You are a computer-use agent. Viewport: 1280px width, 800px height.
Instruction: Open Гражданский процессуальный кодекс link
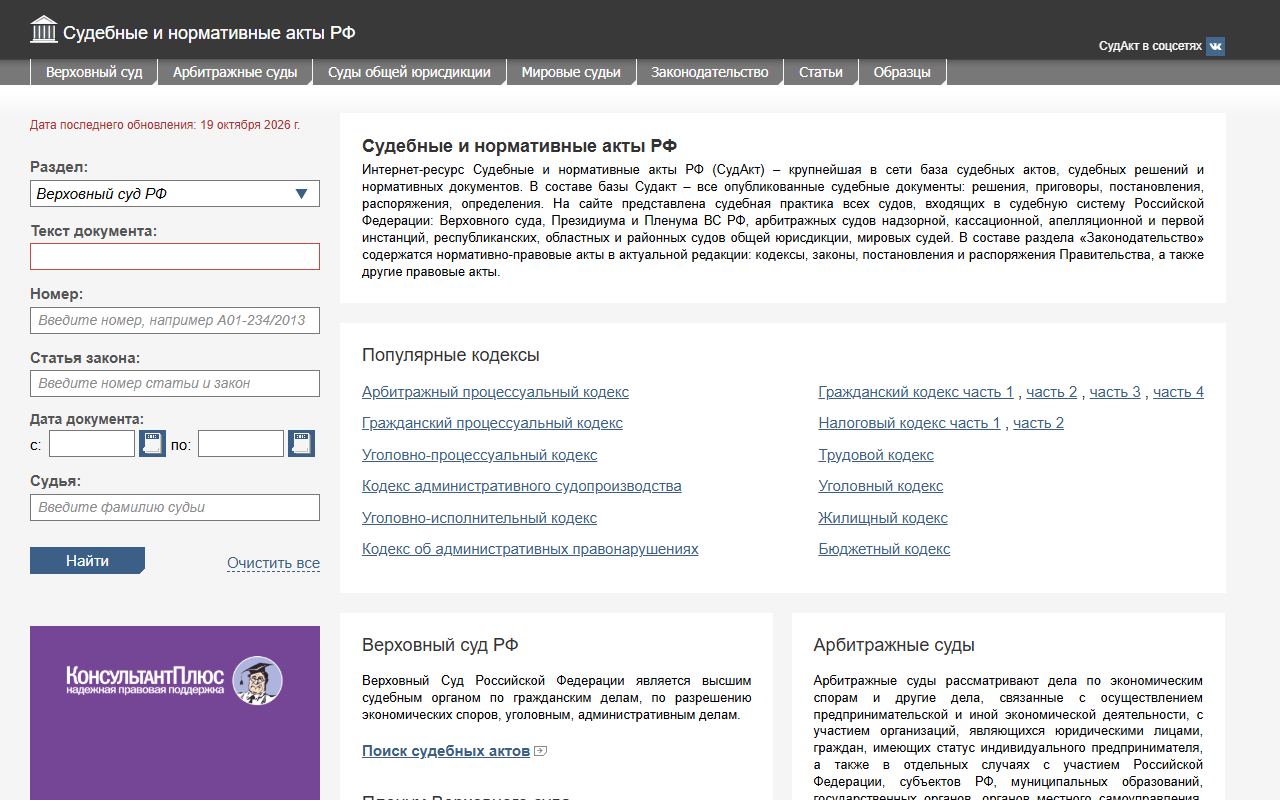492,423
